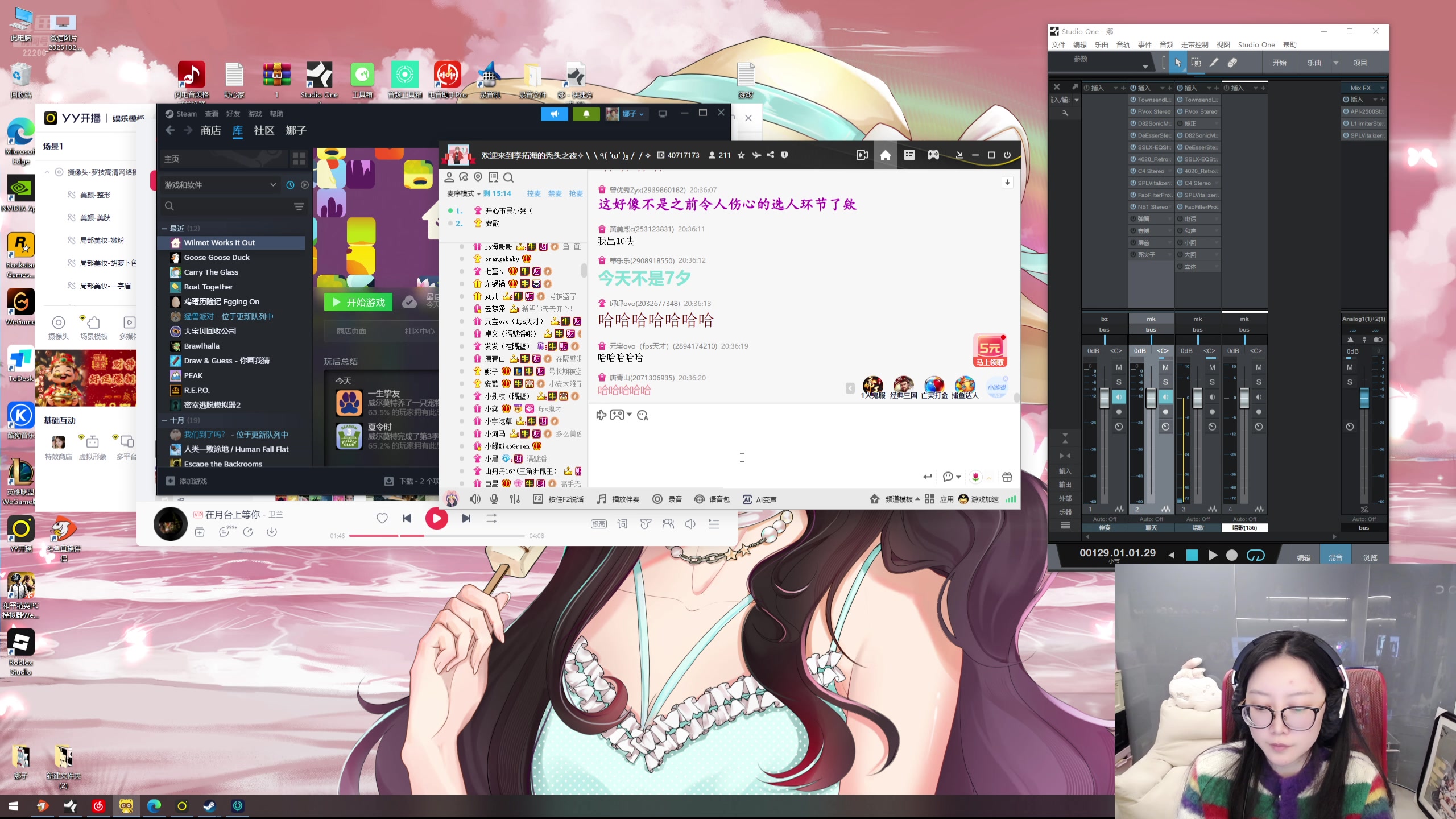1456x819 pixels.
Task: Switch to the 社区 tab in Steam
Action: (x=264, y=131)
